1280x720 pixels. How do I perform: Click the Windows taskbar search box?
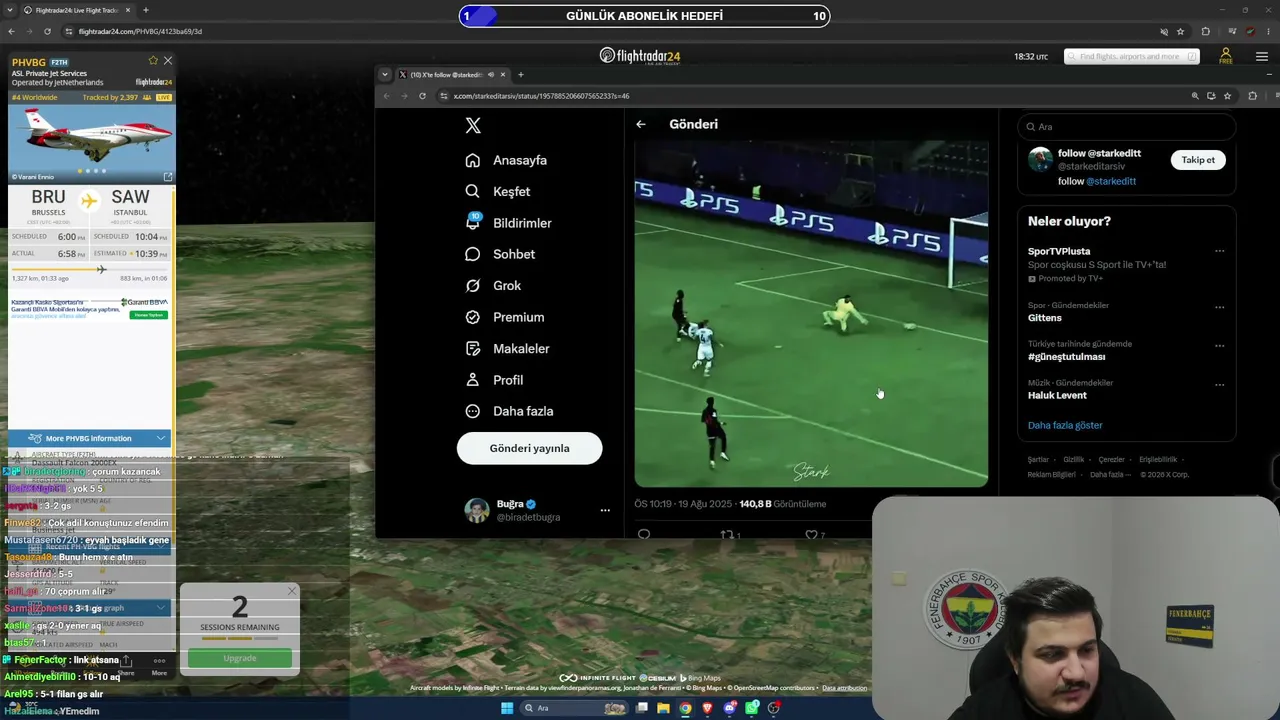point(573,708)
